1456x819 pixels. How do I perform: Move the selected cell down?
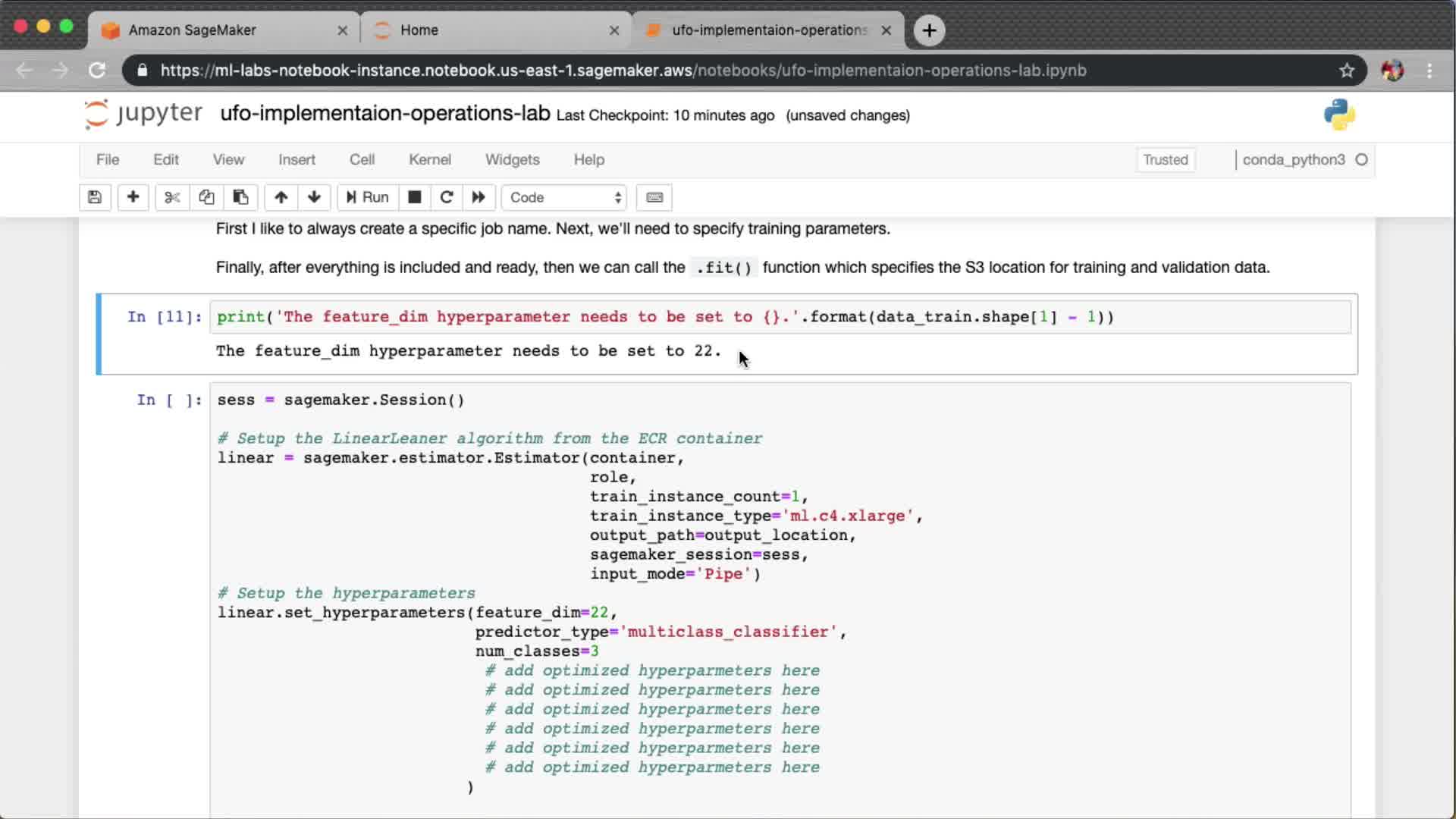(x=314, y=197)
